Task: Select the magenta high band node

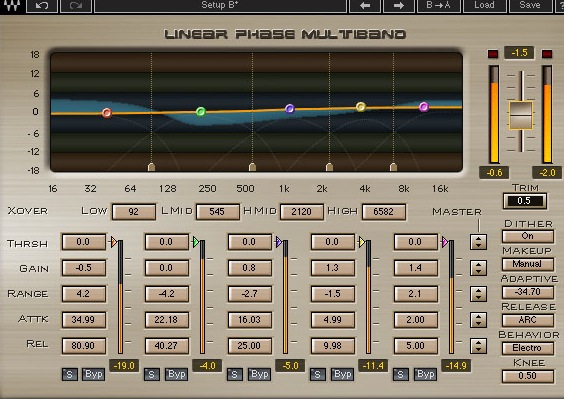Action: pyautogui.click(x=424, y=107)
